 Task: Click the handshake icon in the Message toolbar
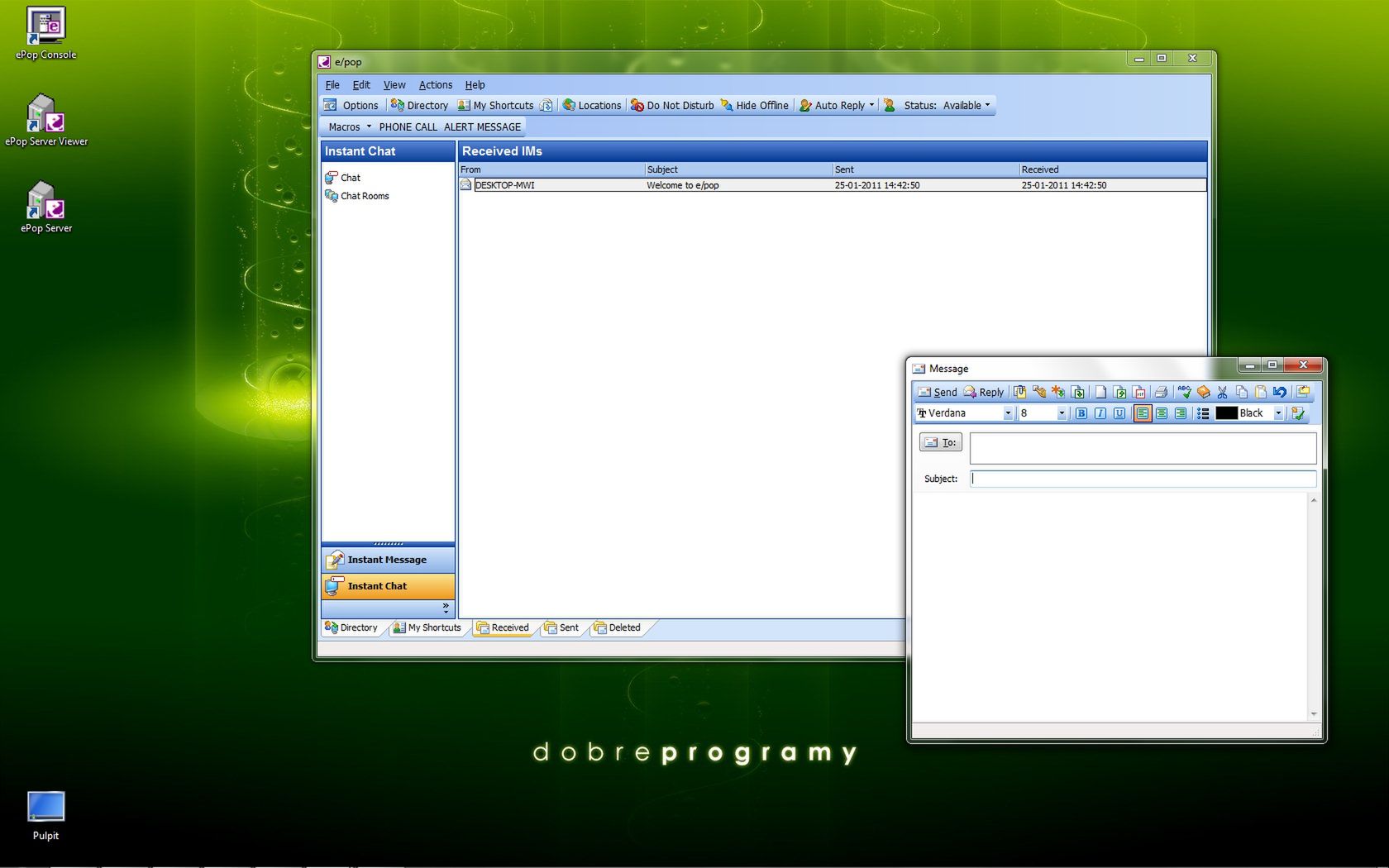(x=1039, y=392)
